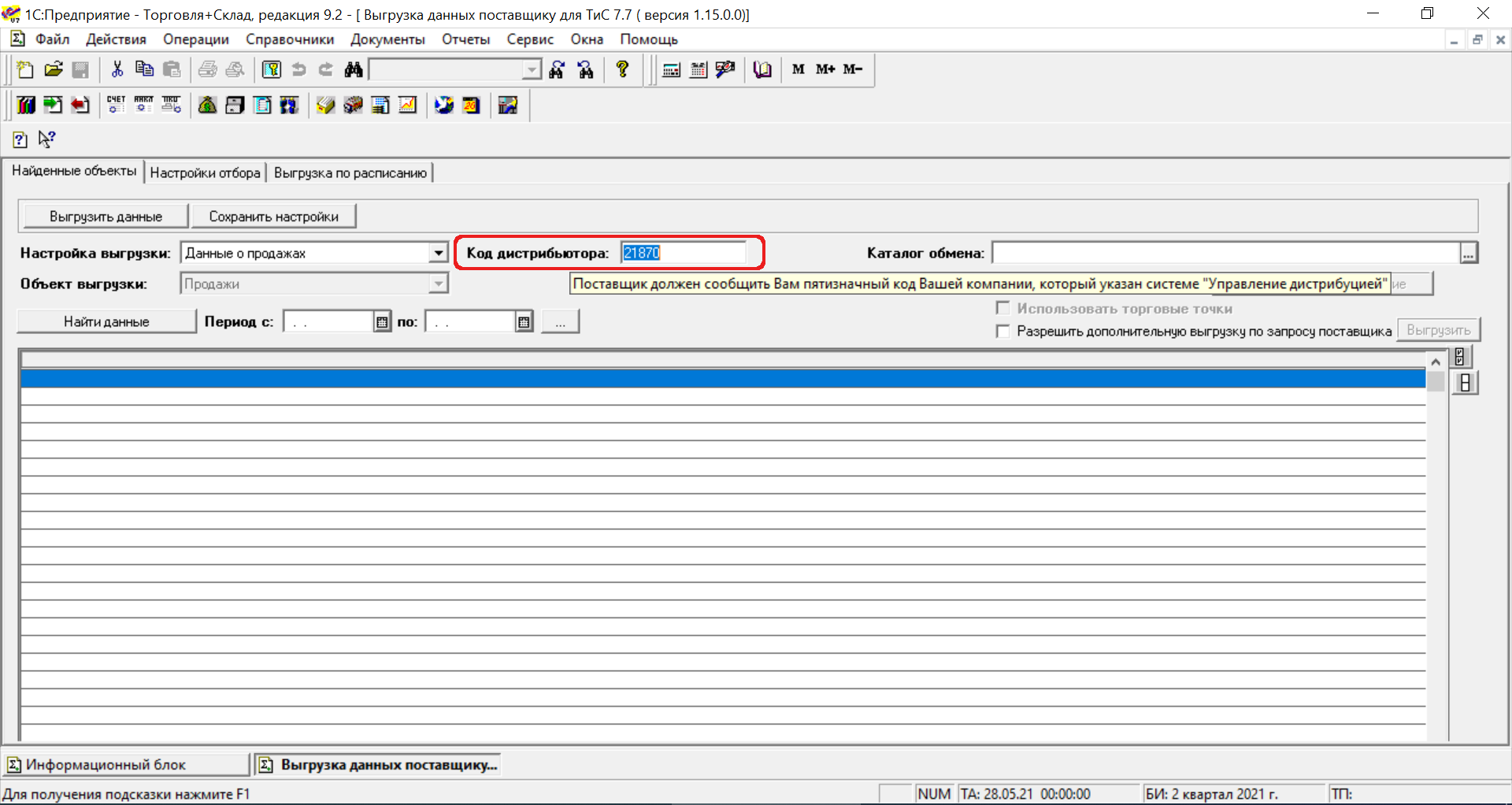Viewport: 1512px width, 805px height.
Task: Switch to 'Настройки отбора' tab
Action: (x=205, y=172)
